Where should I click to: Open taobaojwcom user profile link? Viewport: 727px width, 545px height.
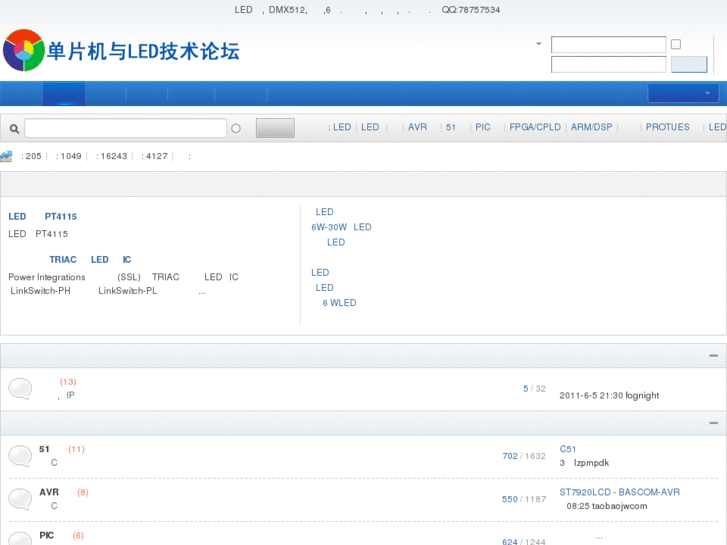[619, 506]
